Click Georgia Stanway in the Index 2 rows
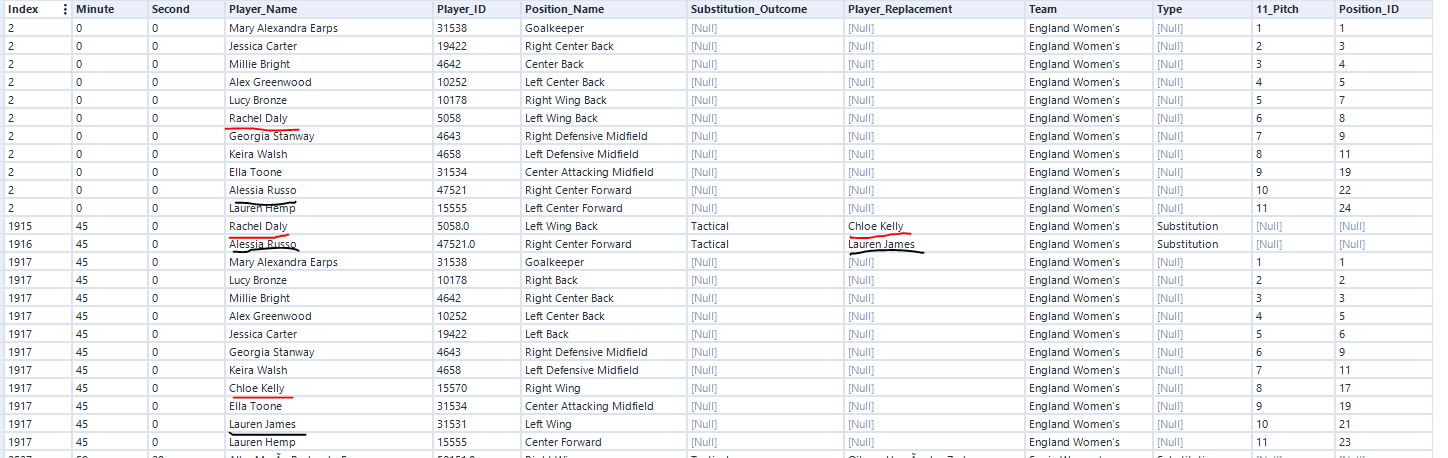 click(271, 136)
